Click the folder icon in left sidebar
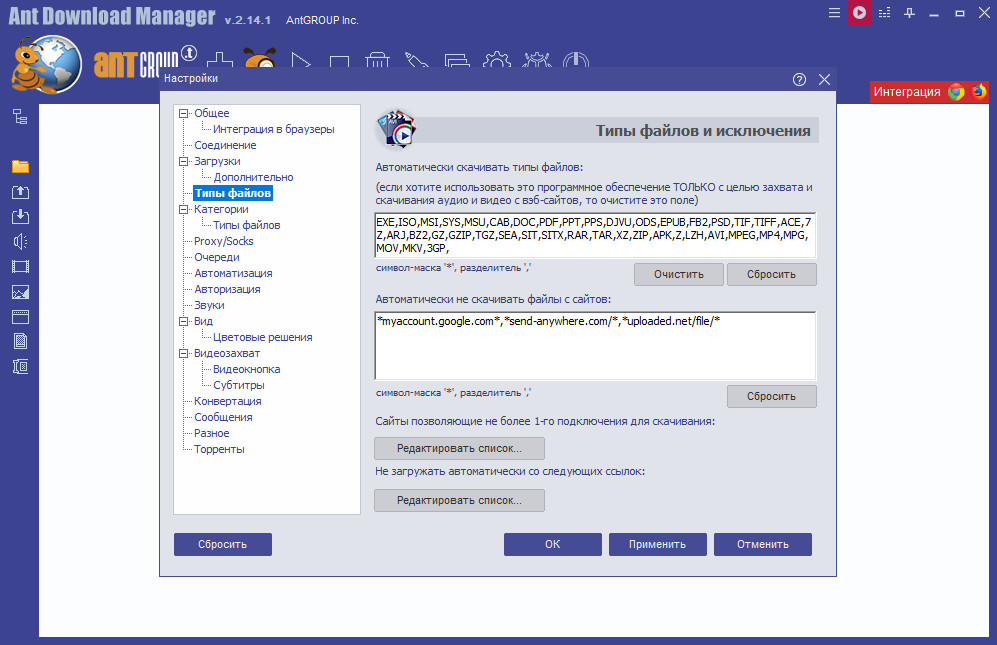Viewport: 997px width, 645px height. (20, 167)
